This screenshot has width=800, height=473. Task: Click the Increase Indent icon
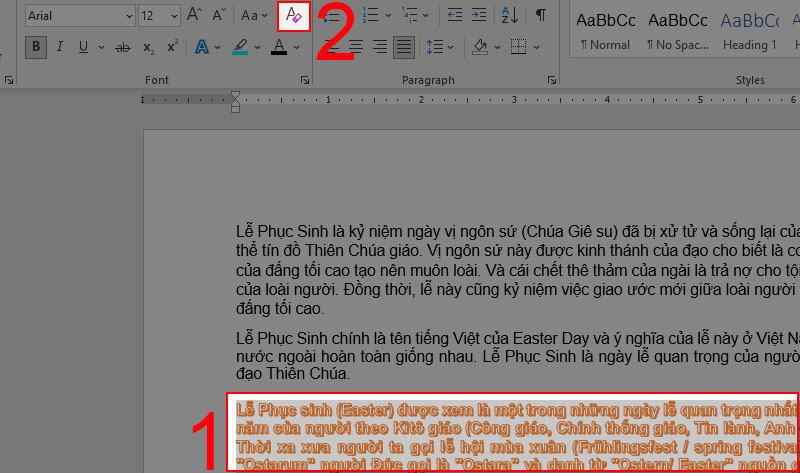coord(481,16)
